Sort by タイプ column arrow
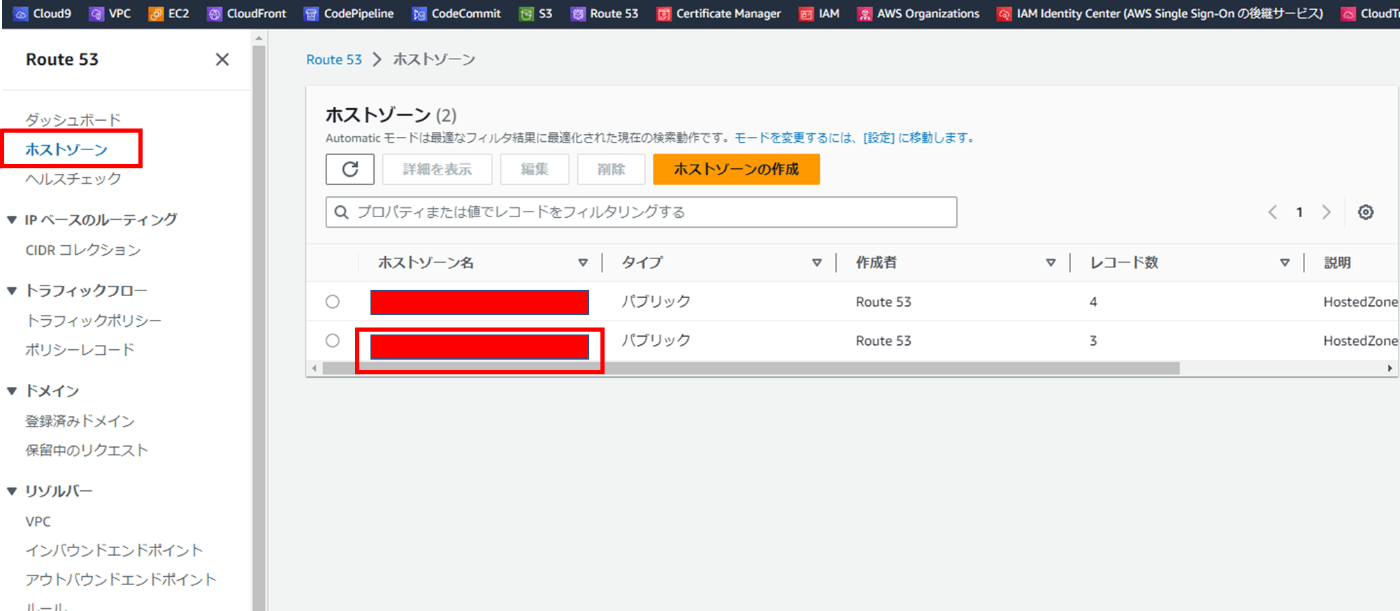 [817, 263]
